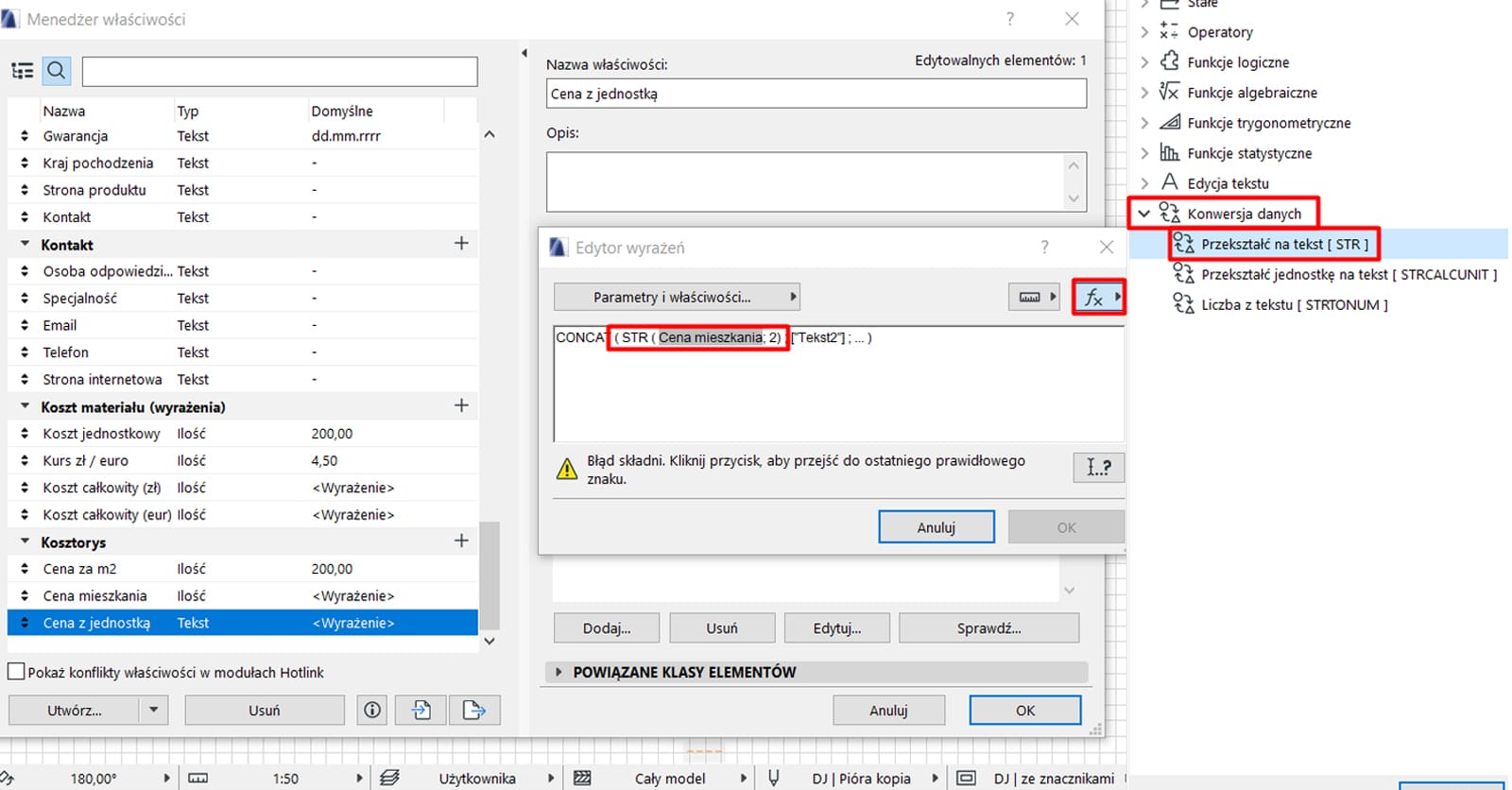This screenshot has width=1512, height=790.
Task: Click the import properties icon
Action: click(x=421, y=710)
